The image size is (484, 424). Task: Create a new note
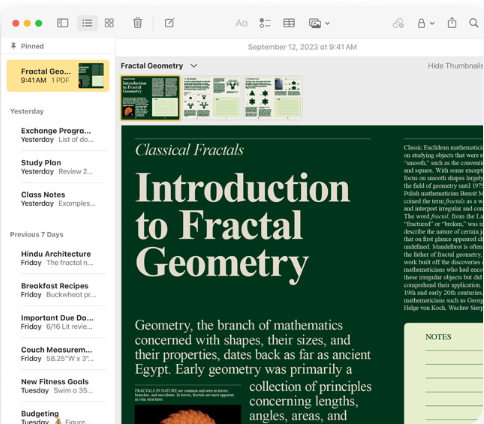click(x=169, y=23)
